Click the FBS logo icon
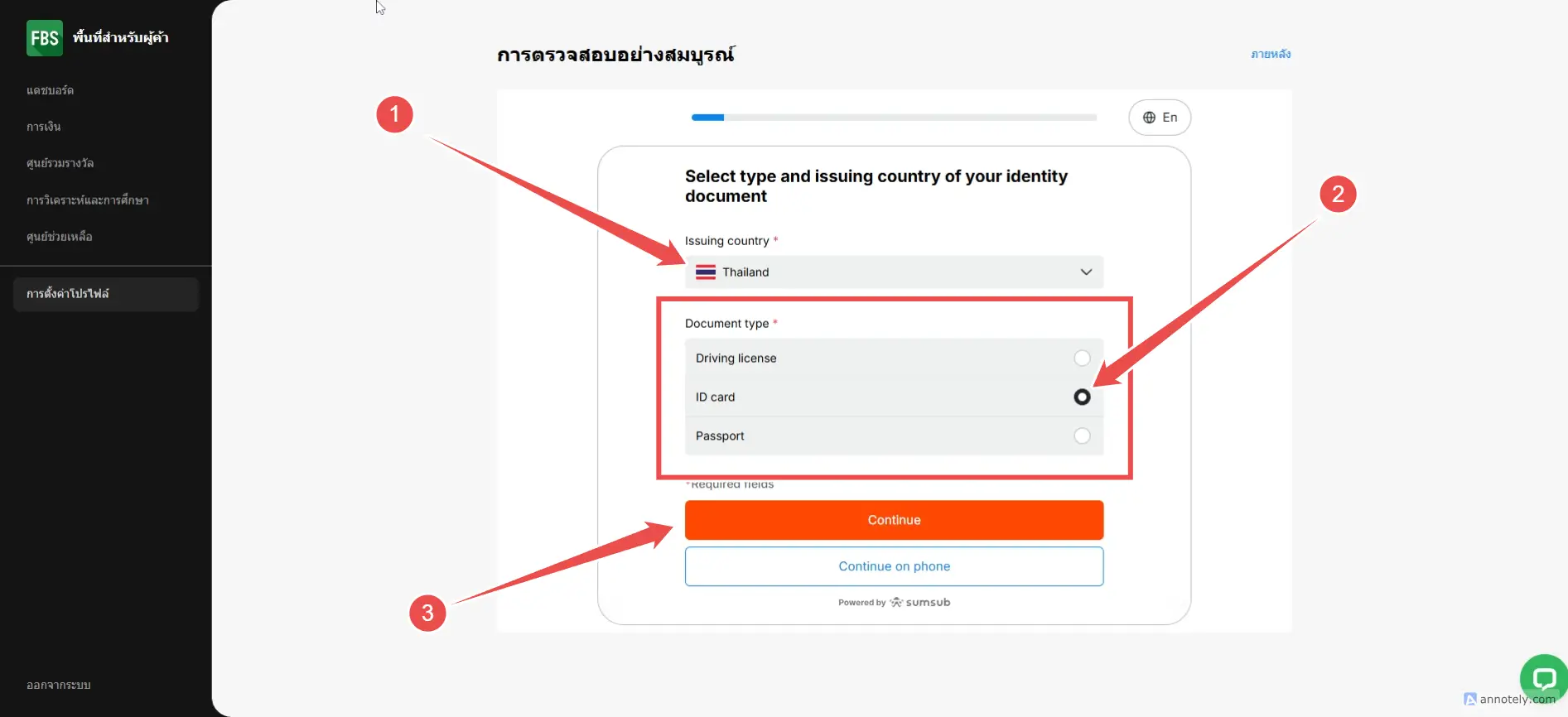1568x717 pixels. [x=44, y=38]
